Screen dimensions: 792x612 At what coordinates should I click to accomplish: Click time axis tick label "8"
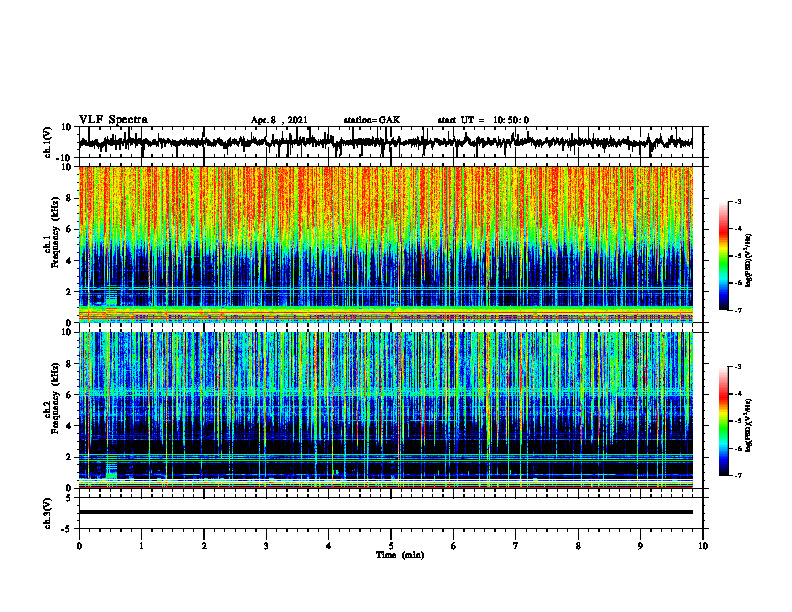(x=578, y=546)
